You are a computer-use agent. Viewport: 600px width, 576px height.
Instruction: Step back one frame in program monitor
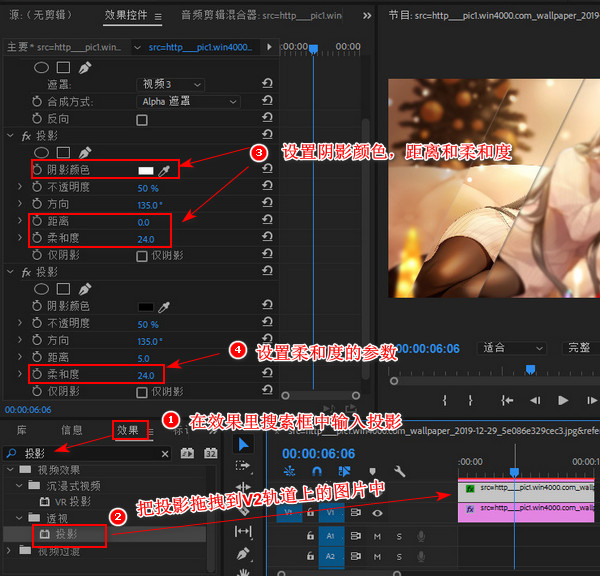(x=535, y=401)
